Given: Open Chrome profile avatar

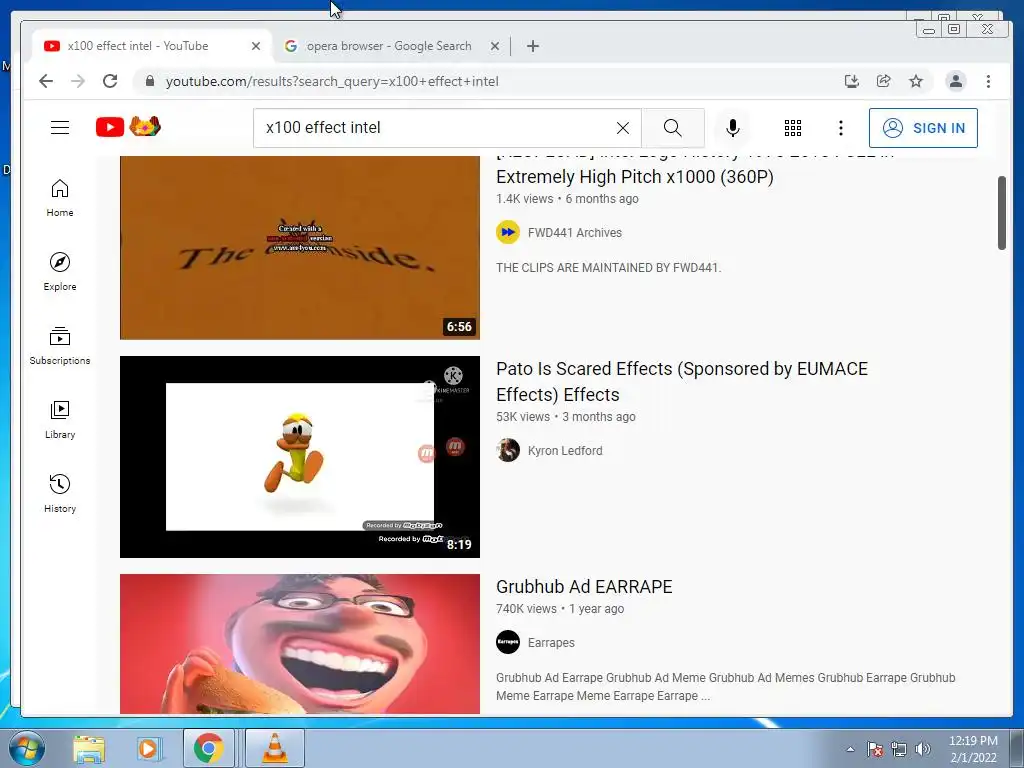Looking at the screenshot, I should tap(955, 81).
